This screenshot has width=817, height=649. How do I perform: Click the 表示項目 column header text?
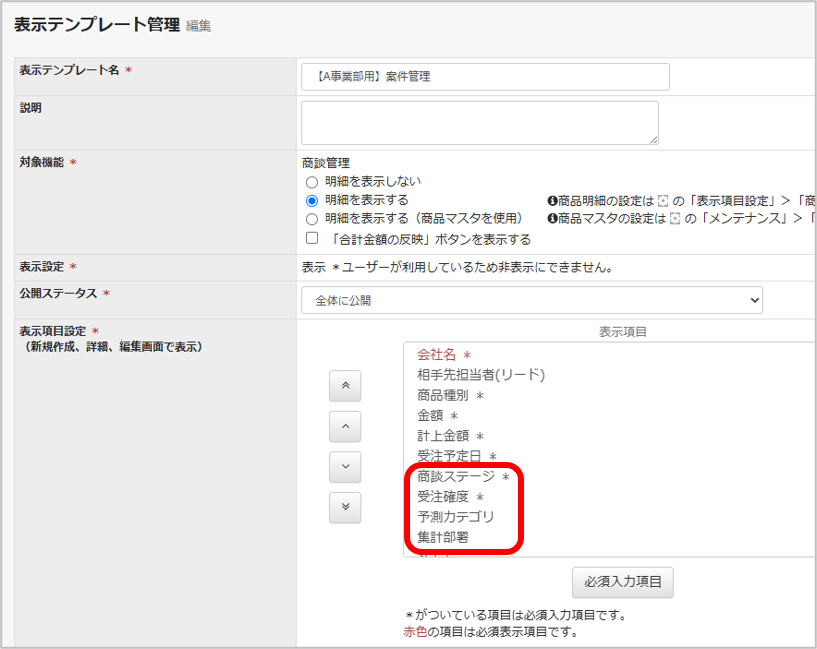[x=623, y=332]
